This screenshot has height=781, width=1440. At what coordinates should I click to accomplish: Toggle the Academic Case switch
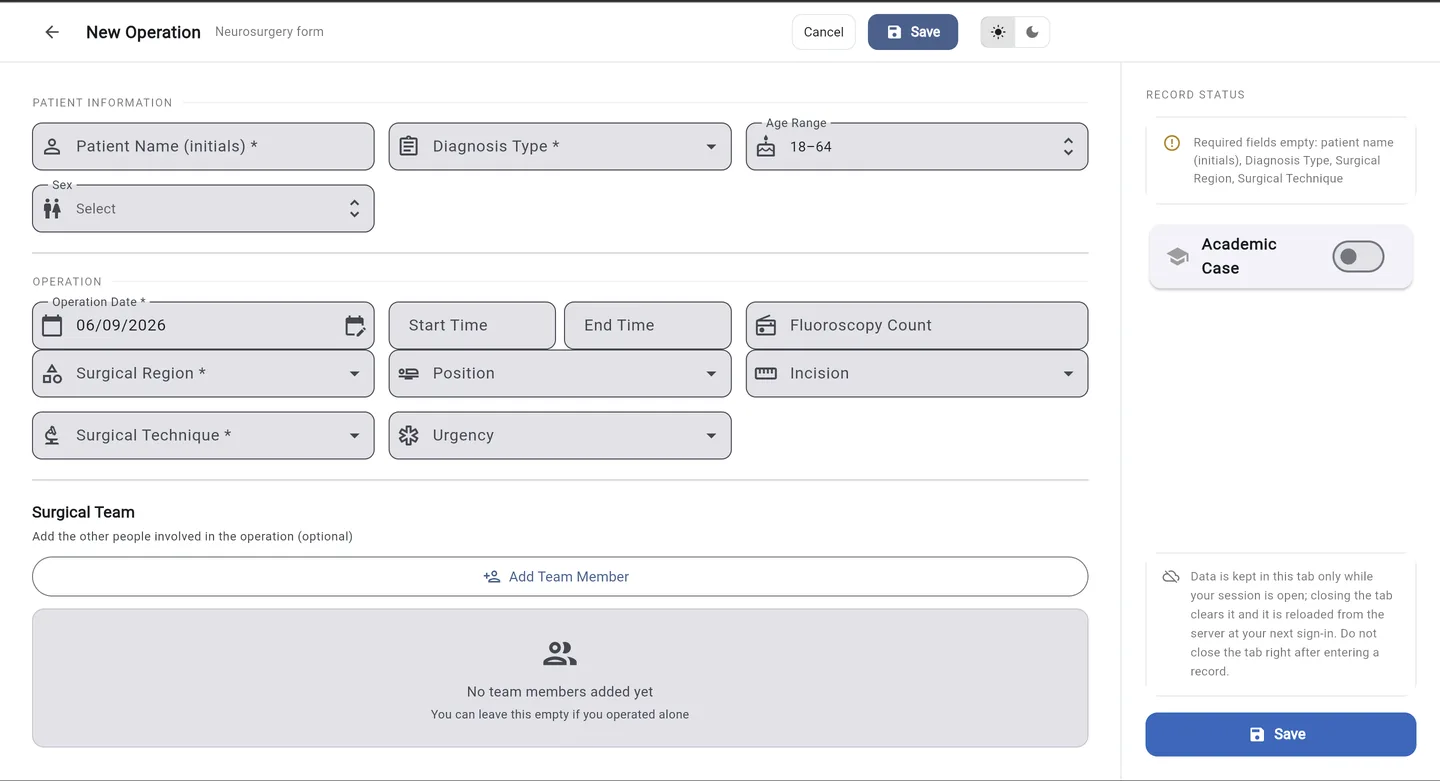1358,257
